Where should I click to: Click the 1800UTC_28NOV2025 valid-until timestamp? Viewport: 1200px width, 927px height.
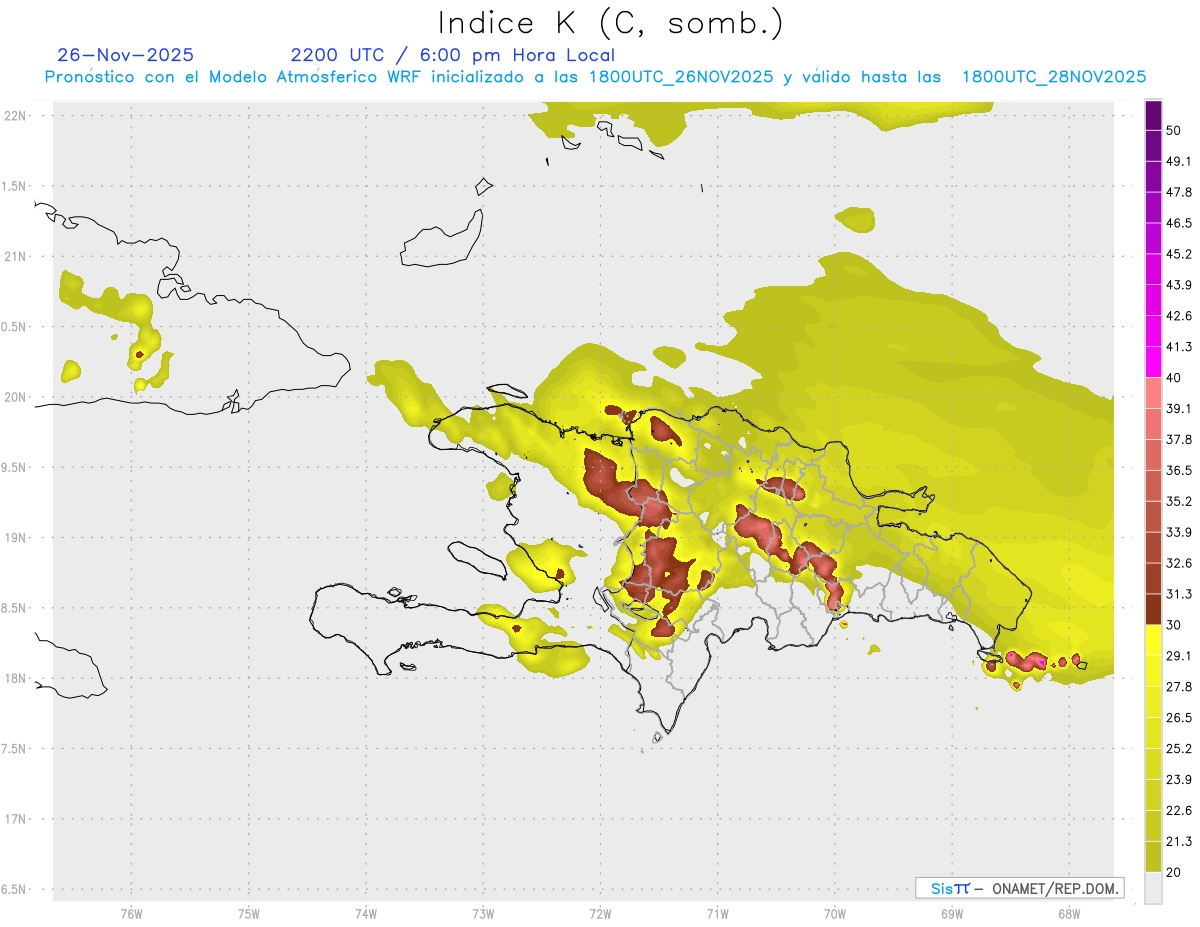point(1053,77)
